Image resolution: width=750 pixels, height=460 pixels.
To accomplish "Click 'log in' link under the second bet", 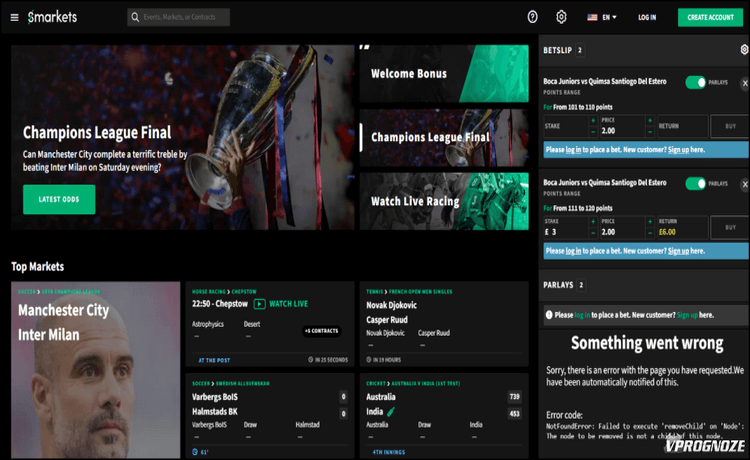I will pyautogui.click(x=573, y=251).
